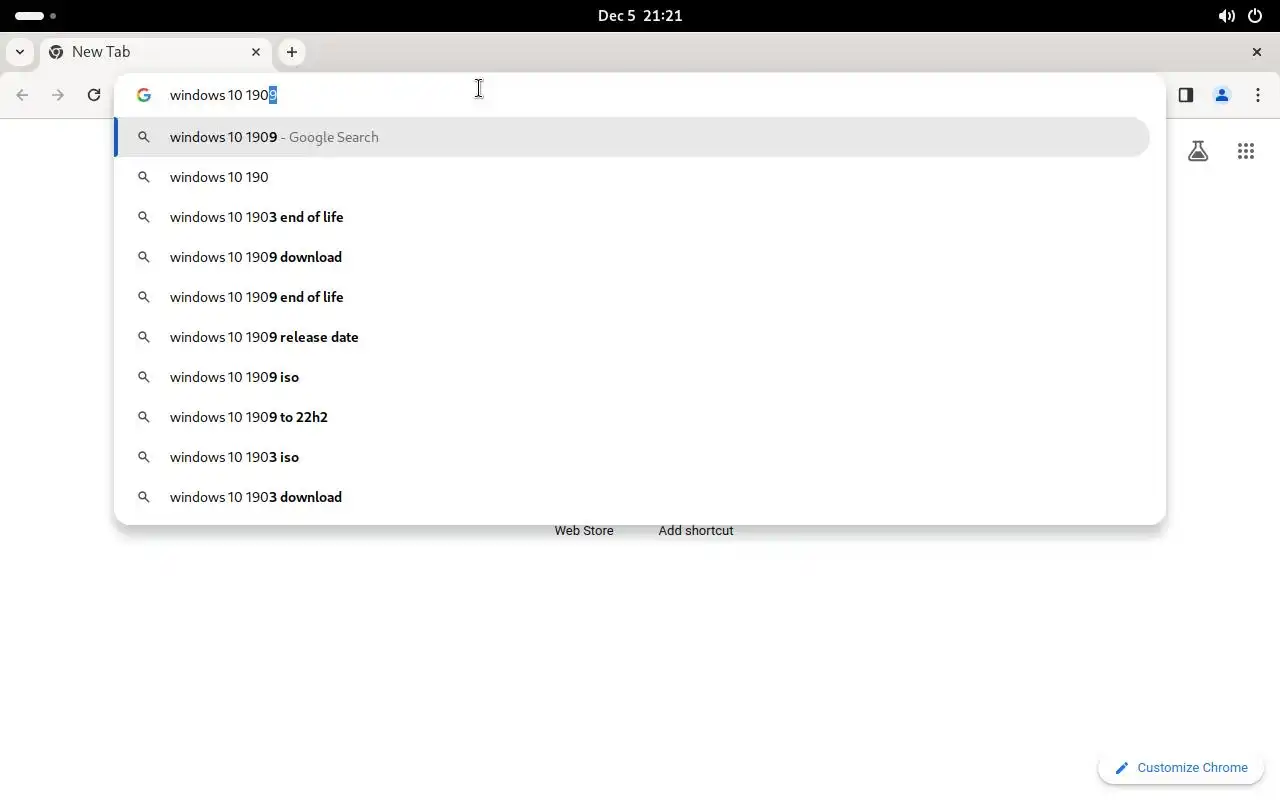Choose 'windows 10 1909 end of life' suggestion
The width and height of the screenshot is (1280, 800).
[x=632, y=297]
